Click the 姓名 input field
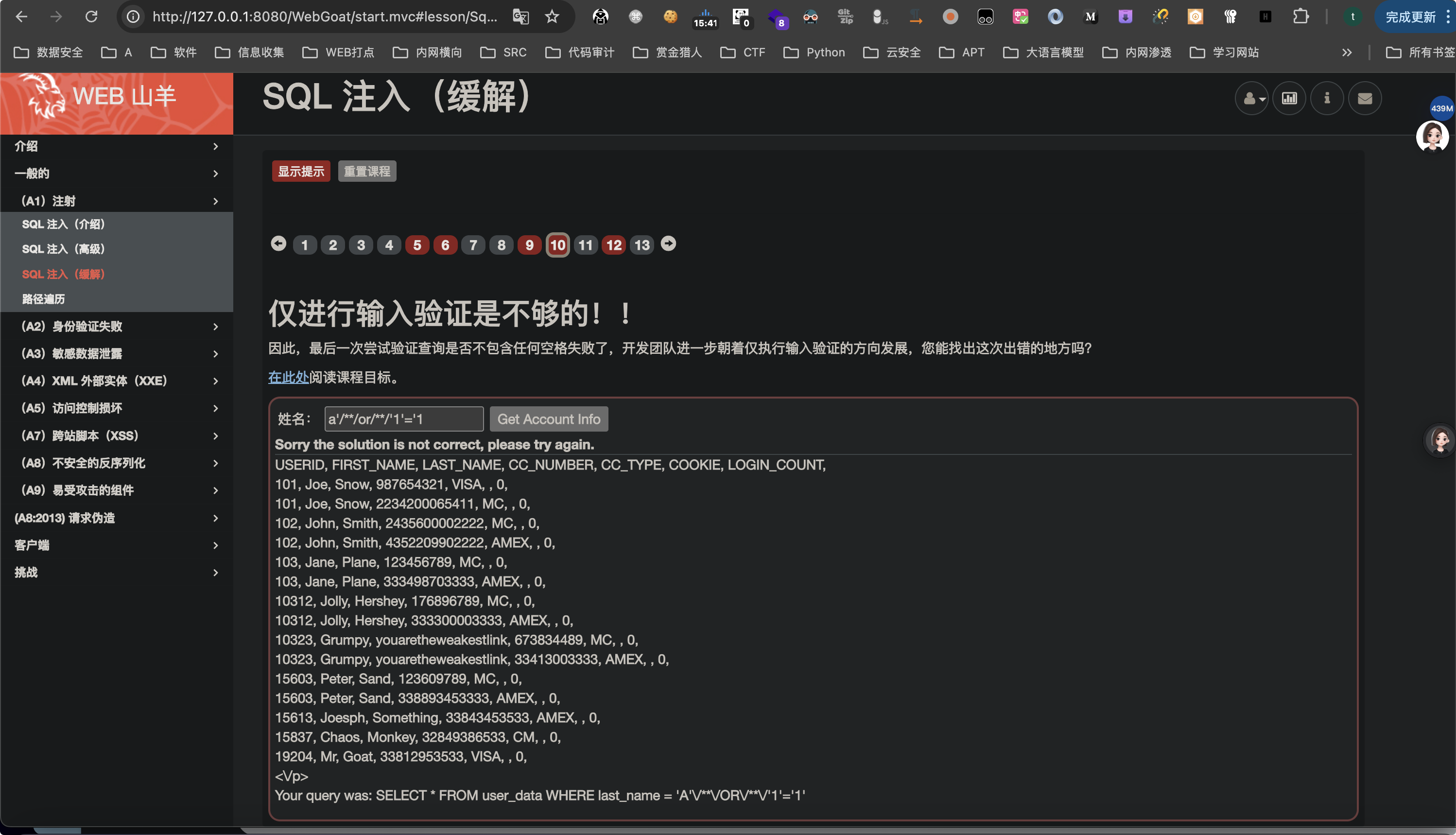The height and width of the screenshot is (835, 1456). (x=404, y=419)
